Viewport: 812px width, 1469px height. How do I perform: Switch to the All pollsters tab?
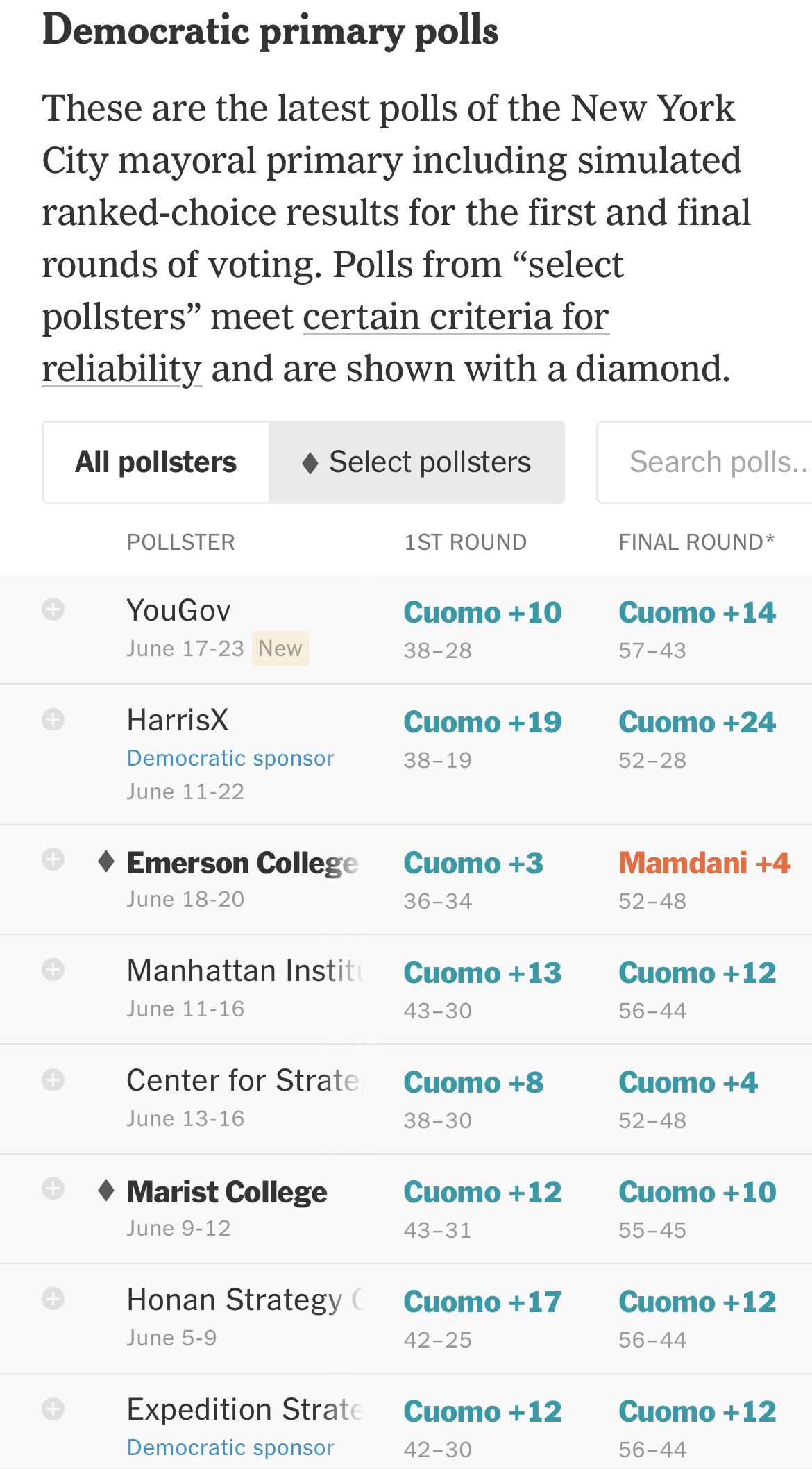pos(156,462)
